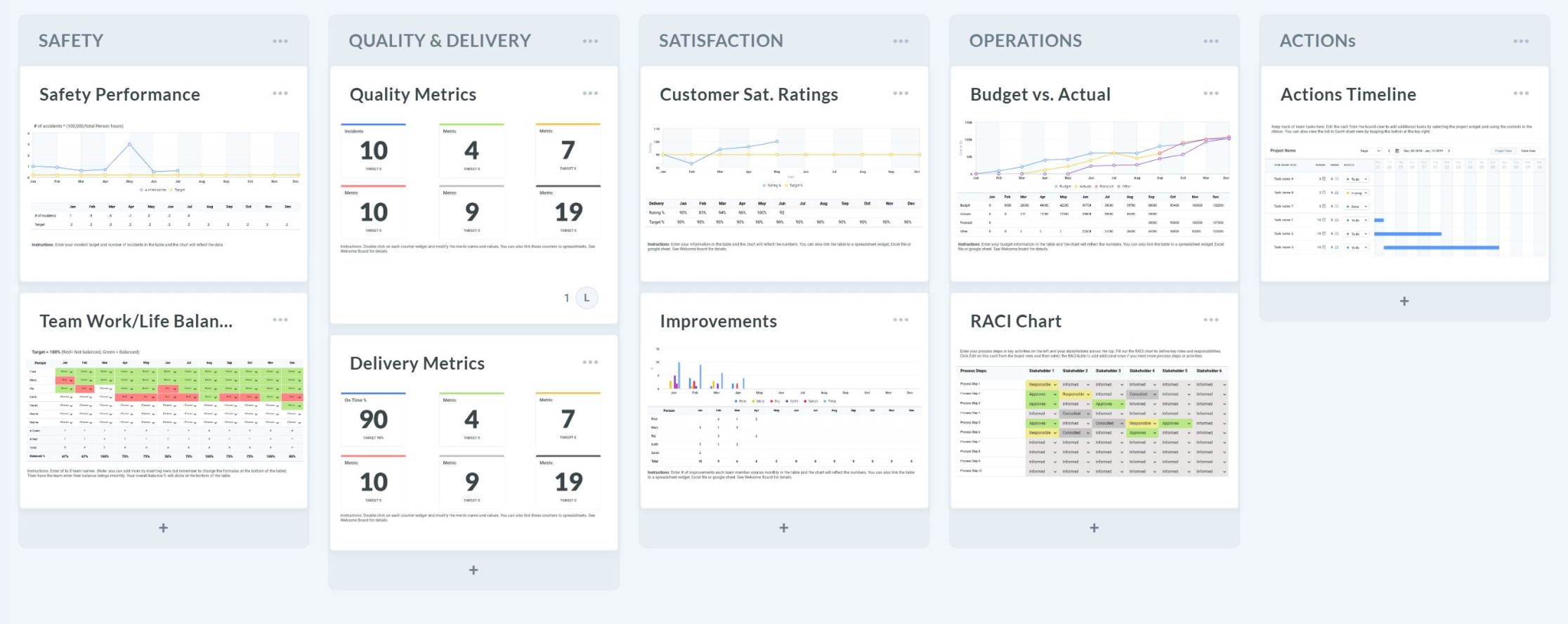Add a card under Delivery Metrics
The image size is (1568, 624).
(x=473, y=570)
